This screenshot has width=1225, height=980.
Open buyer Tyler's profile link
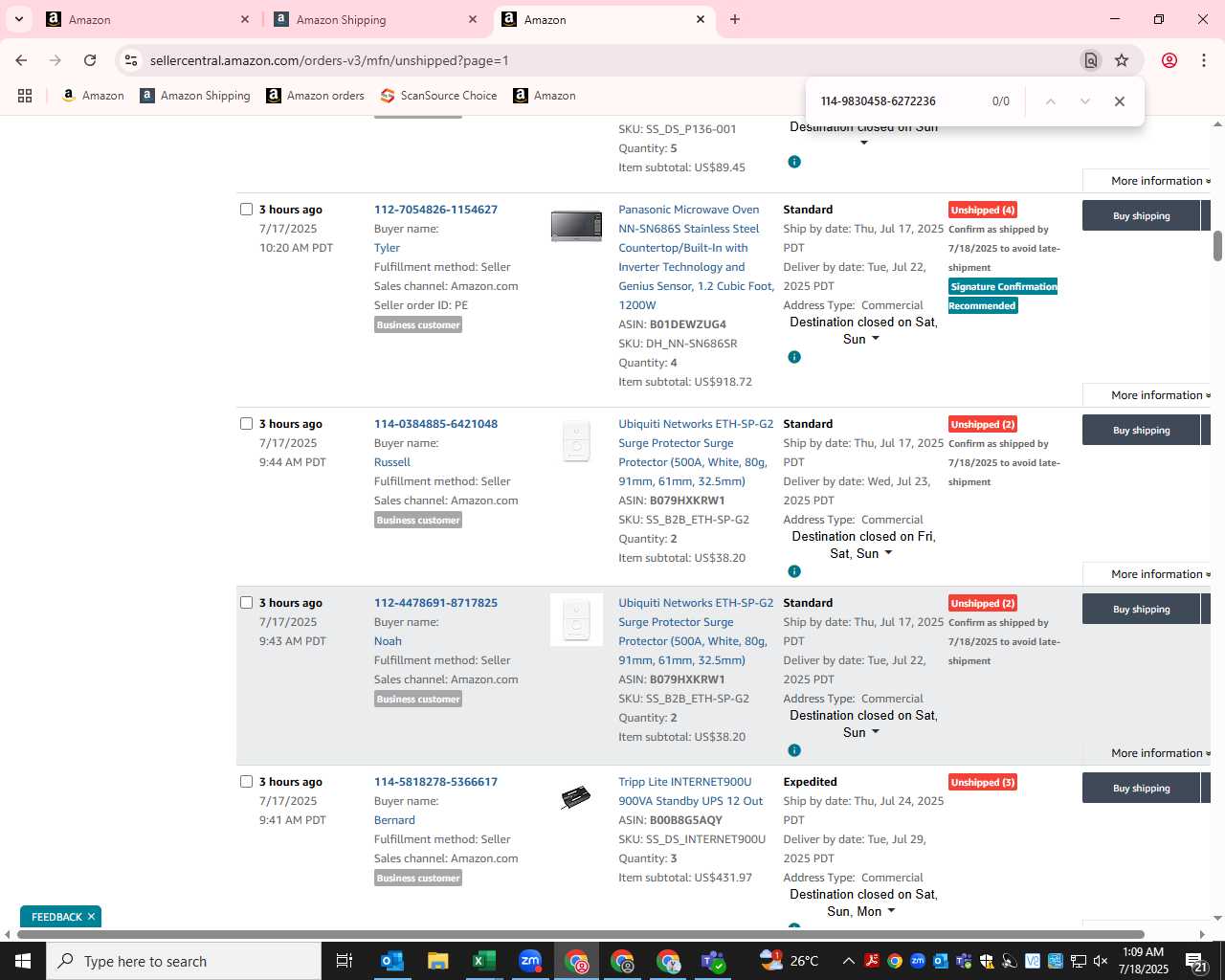coord(387,248)
